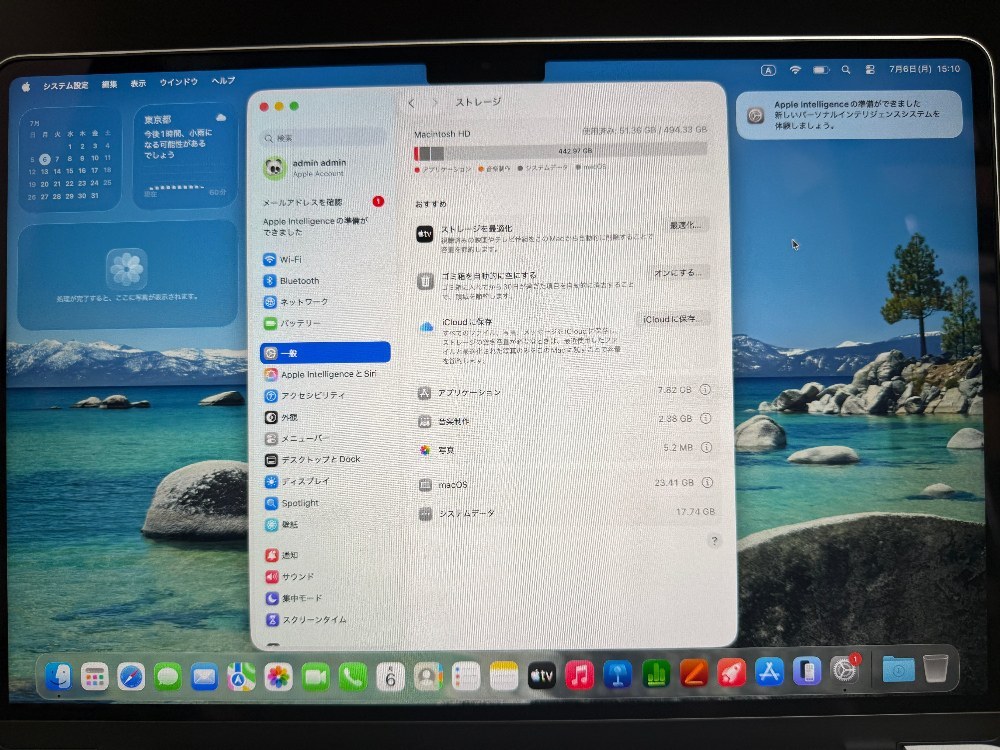The height and width of the screenshot is (750, 1000).
Task: Click the iCloudに保存… button
Action: [x=673, y=319]
